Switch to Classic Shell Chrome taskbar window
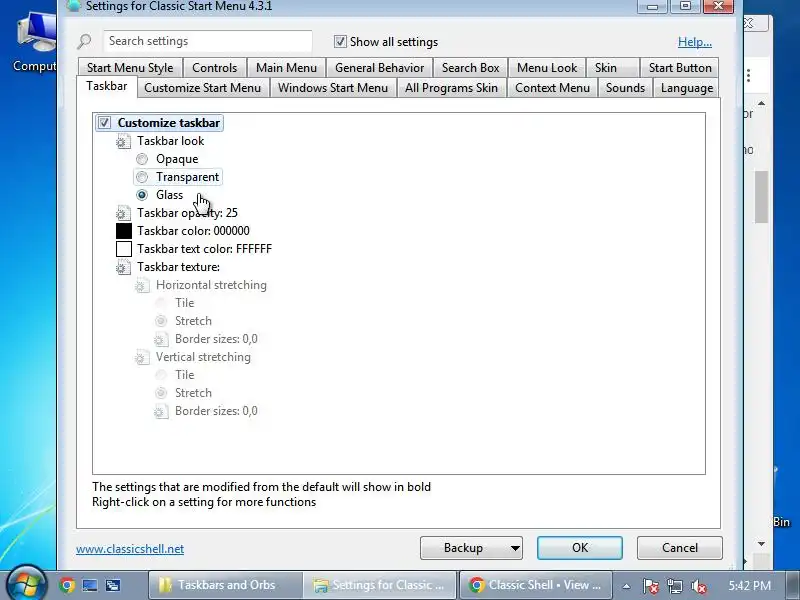This screenshot has width=800, height=600. (536, 585)
